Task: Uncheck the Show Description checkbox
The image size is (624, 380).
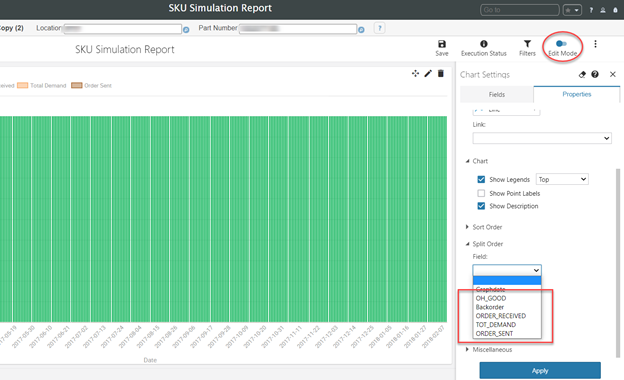Action: (481, 206)
